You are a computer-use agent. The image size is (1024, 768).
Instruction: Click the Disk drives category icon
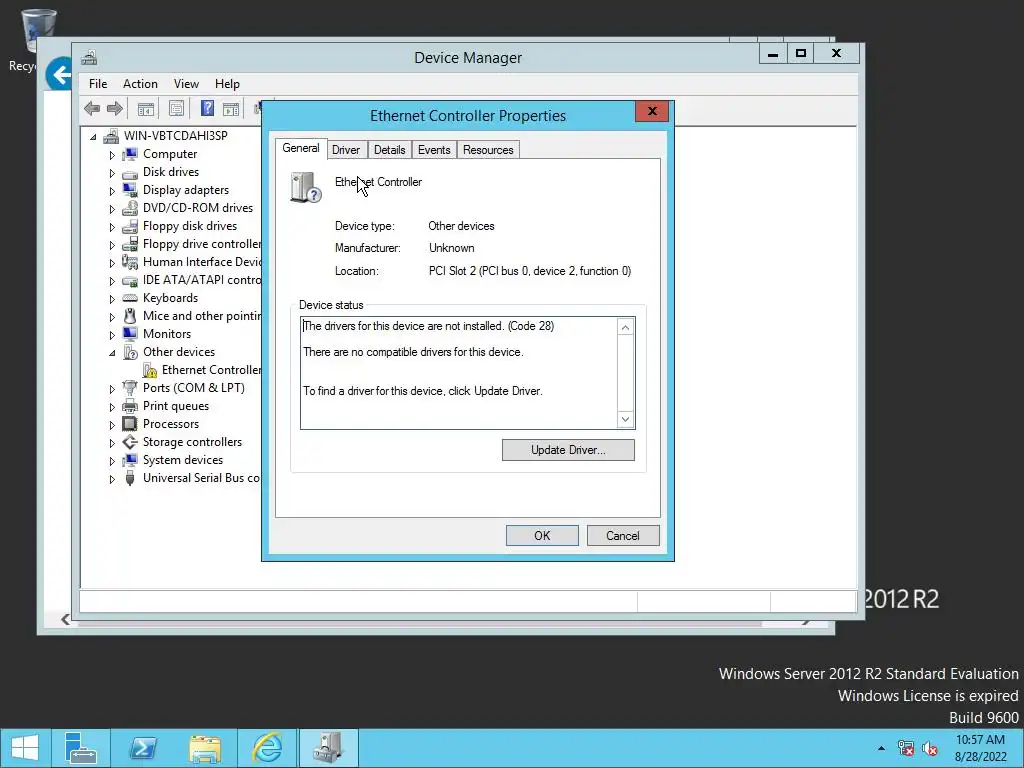click(130, 172)
